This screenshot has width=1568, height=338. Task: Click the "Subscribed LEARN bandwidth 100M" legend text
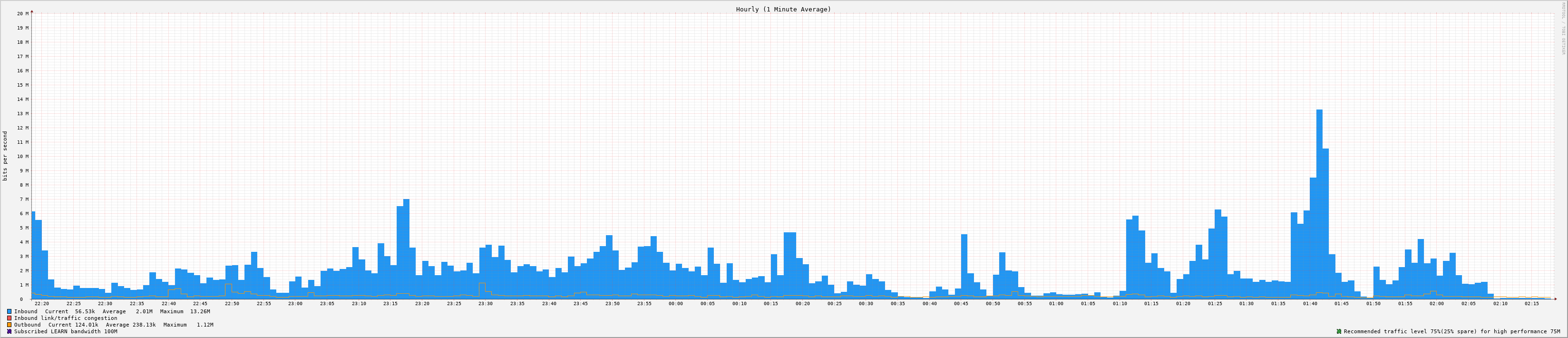(66, 331)
